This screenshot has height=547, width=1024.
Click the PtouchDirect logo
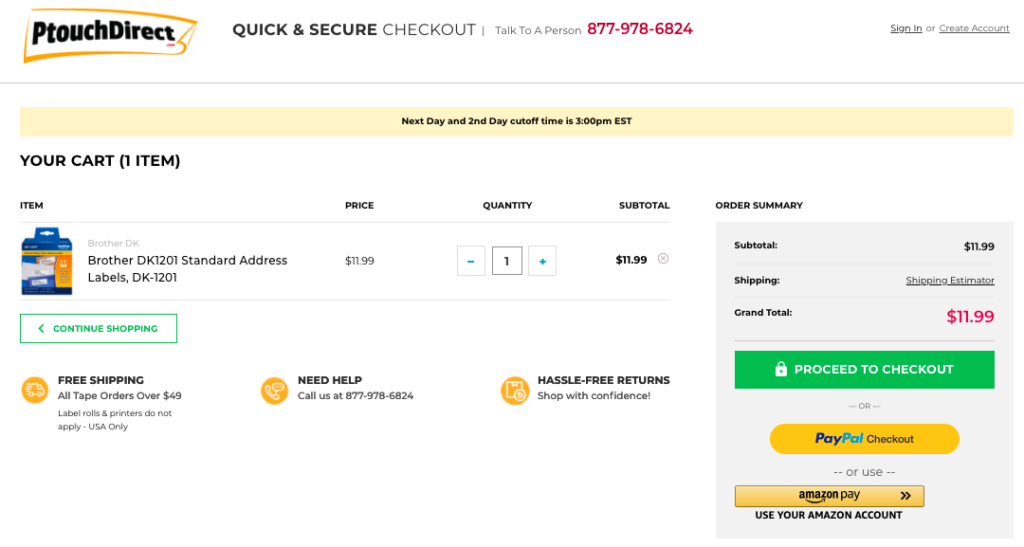click(x=109, y=35)
